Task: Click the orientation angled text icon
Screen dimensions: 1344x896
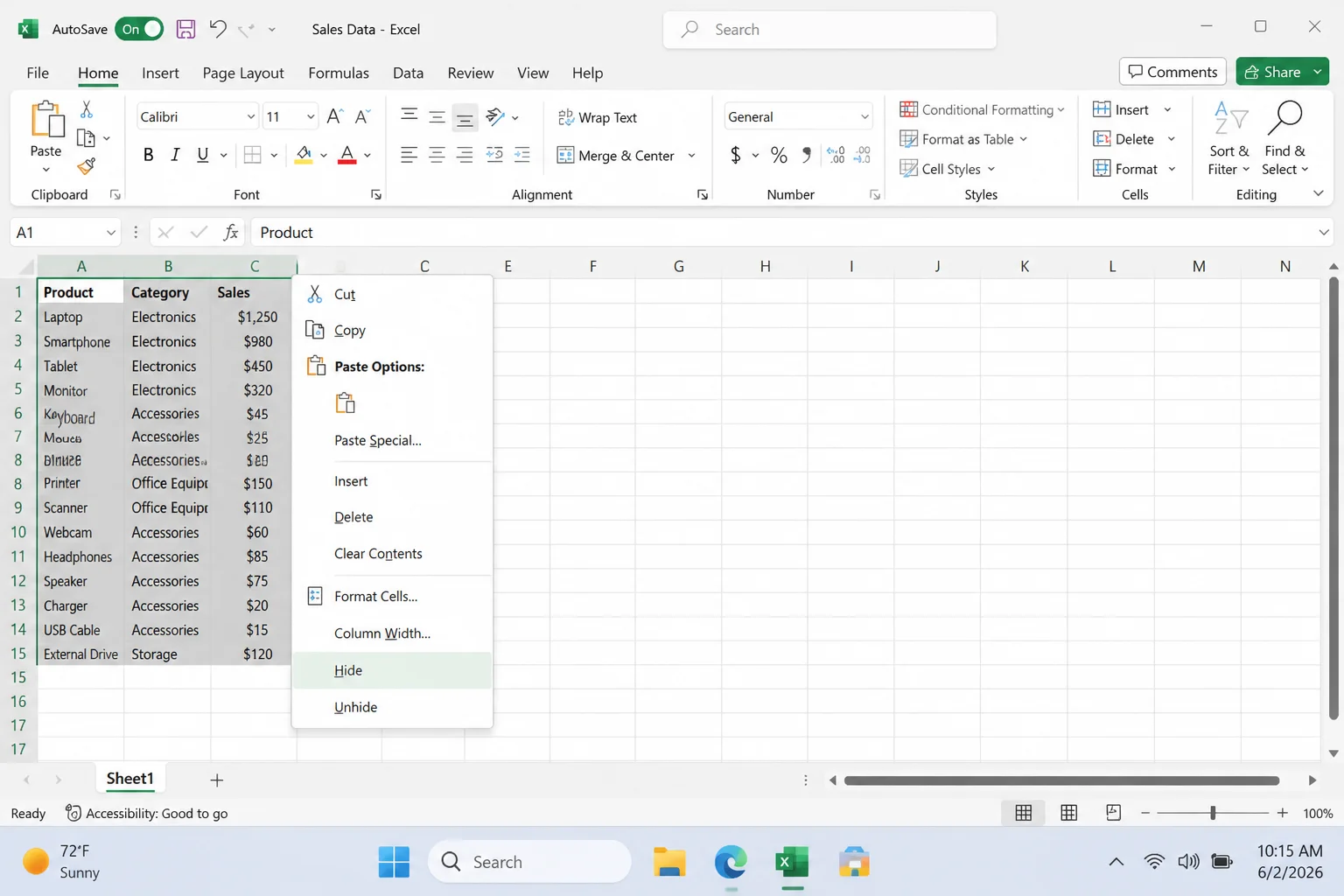Action: [x=495, y=116]
